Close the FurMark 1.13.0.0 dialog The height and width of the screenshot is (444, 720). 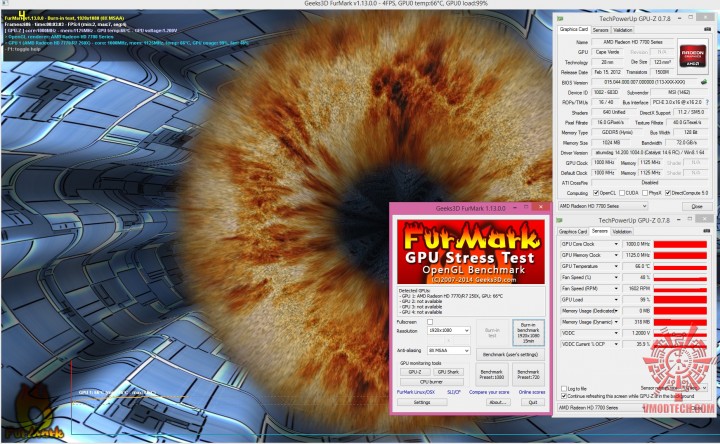pos(541,207)
